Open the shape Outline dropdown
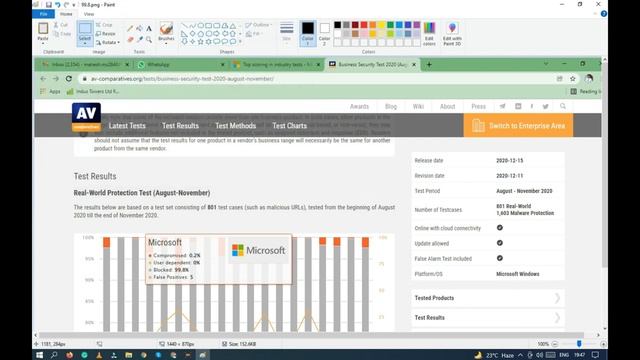Image resolution: width=640 pixels, height=360 pixels. 259,25
